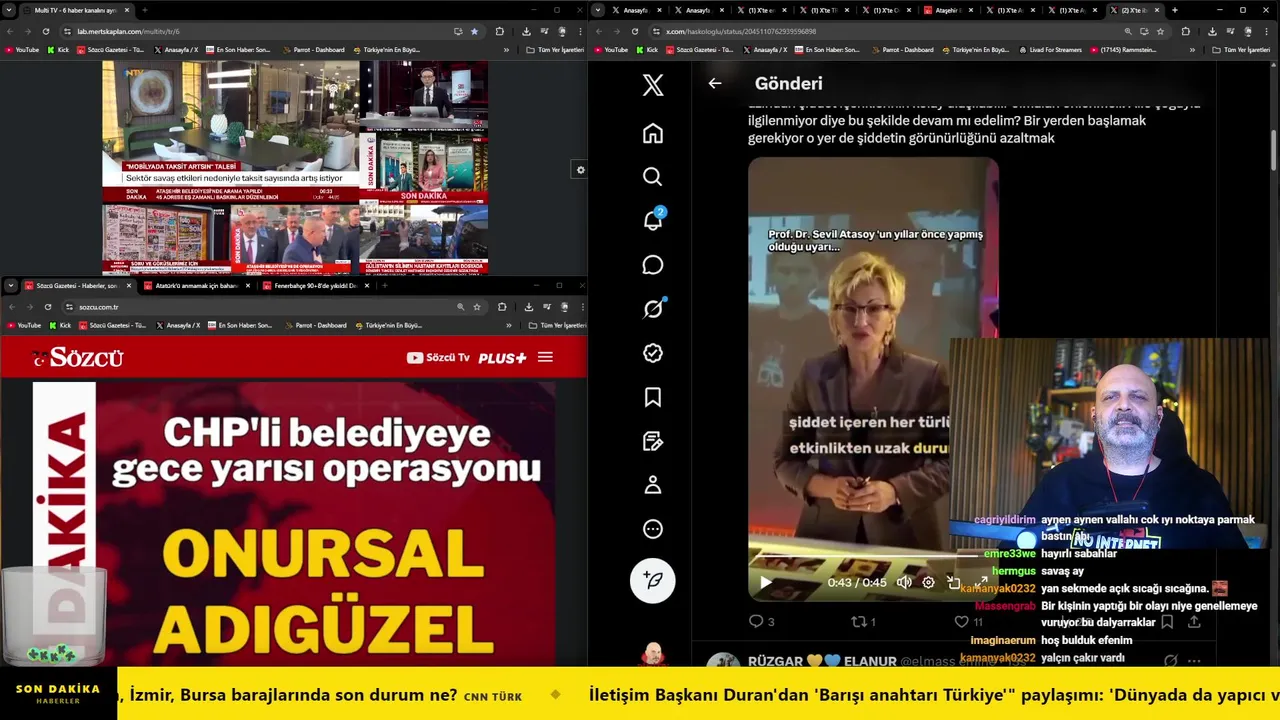1280x720 pixels.
Task: Open the NTV mobilya taksit stream tile
Action: point(230,132)
